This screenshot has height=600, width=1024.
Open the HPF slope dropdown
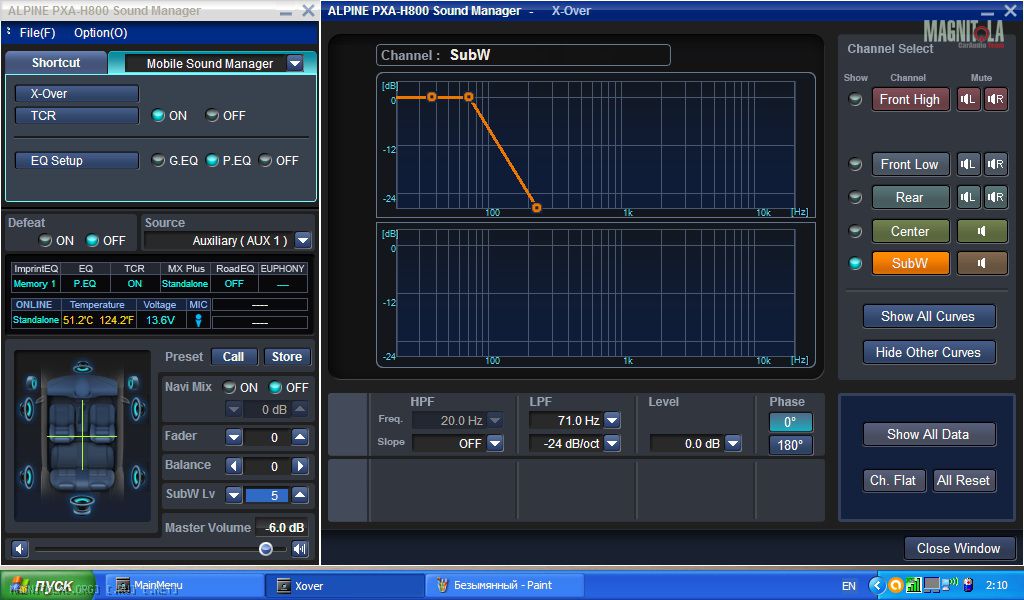coord(495,443)
